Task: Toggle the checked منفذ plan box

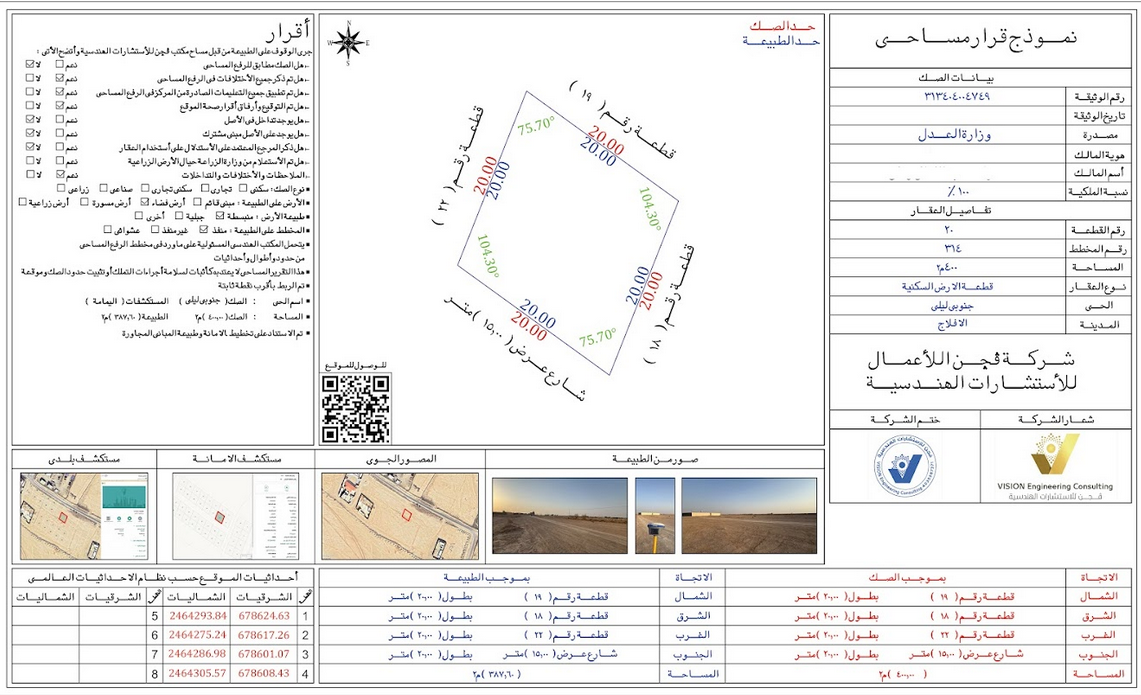Action: [x=204, y=229]
